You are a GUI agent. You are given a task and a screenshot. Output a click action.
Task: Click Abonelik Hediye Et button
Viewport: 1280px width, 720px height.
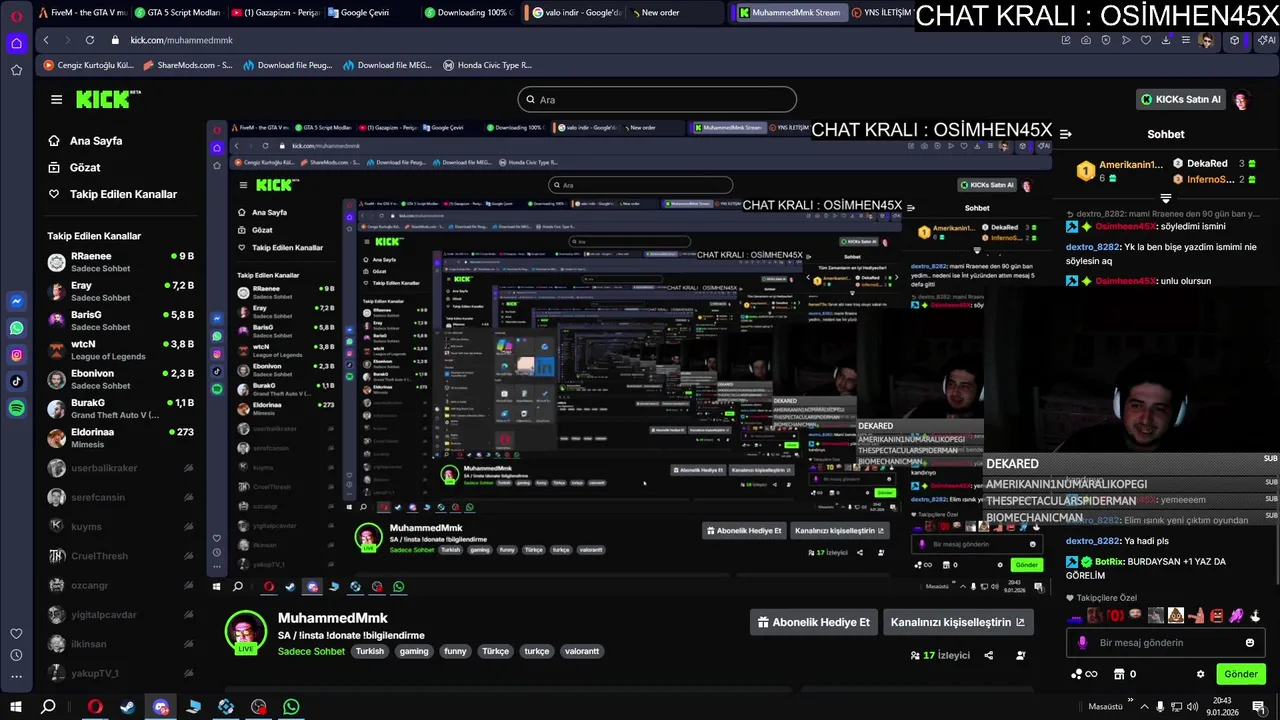point(813,622)
